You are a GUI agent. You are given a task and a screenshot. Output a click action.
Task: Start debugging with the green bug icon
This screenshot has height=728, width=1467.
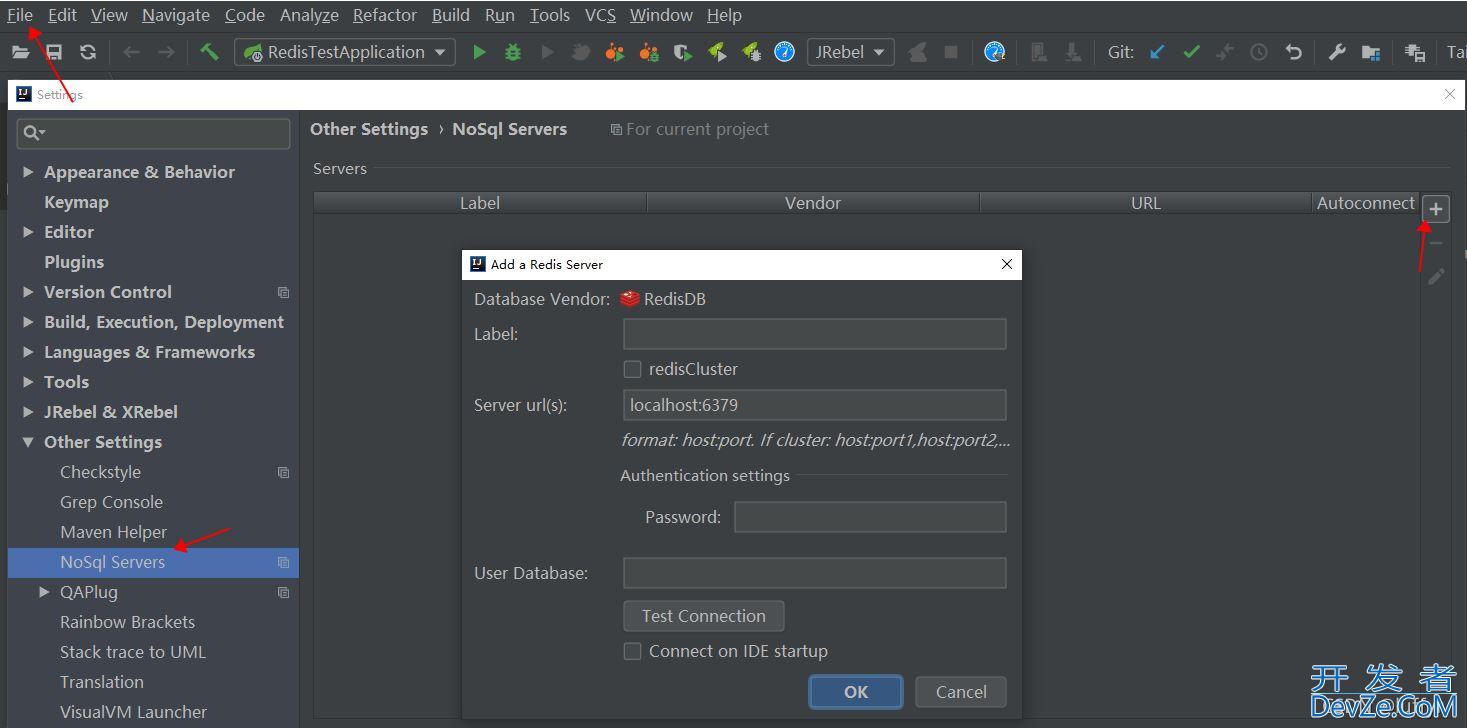pyautogui.click(x=513, y=52)
